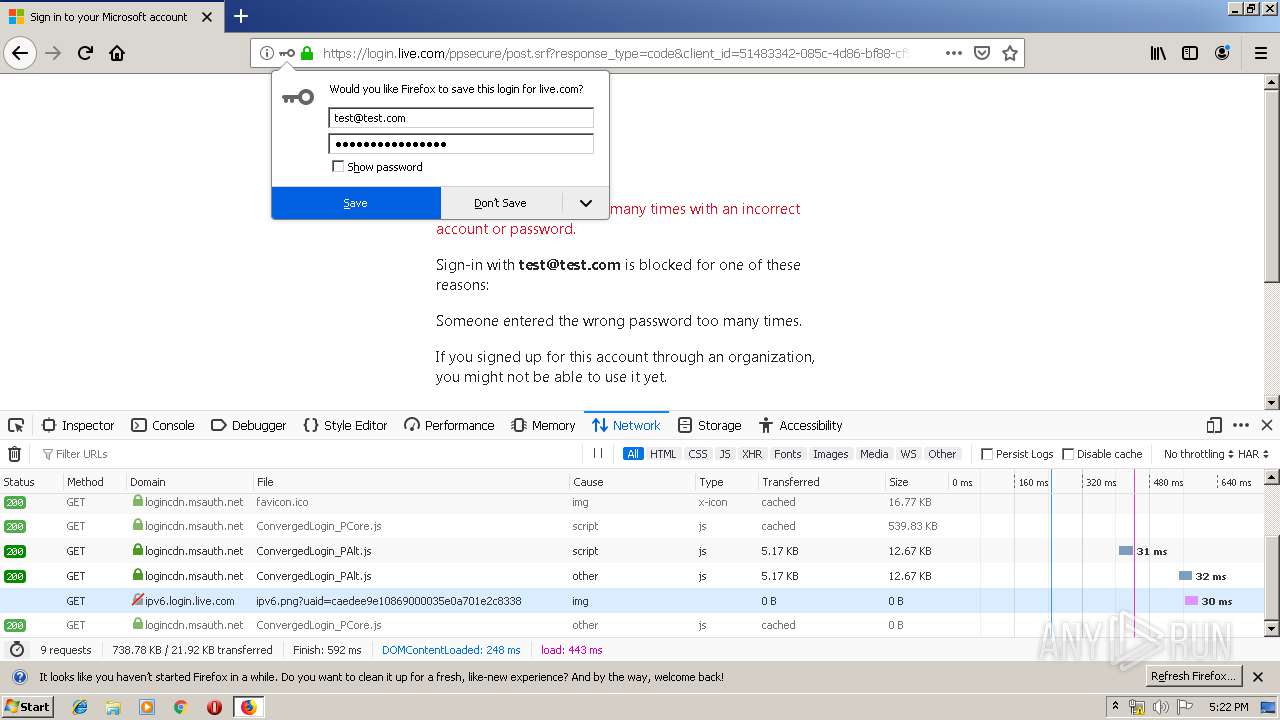Switch to the Performance tab
The width and height of the screenshot is (1280, 720).
pos(449,425)
